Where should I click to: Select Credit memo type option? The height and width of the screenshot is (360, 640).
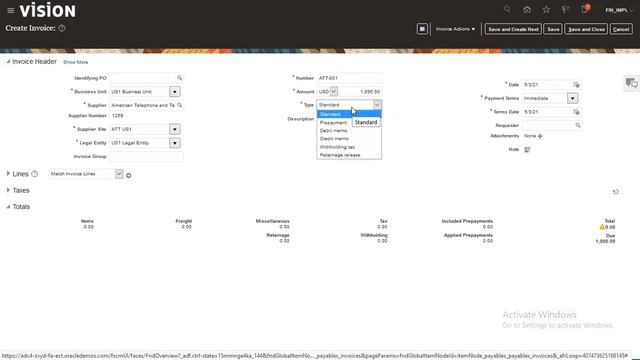click(x=349, y=139)
